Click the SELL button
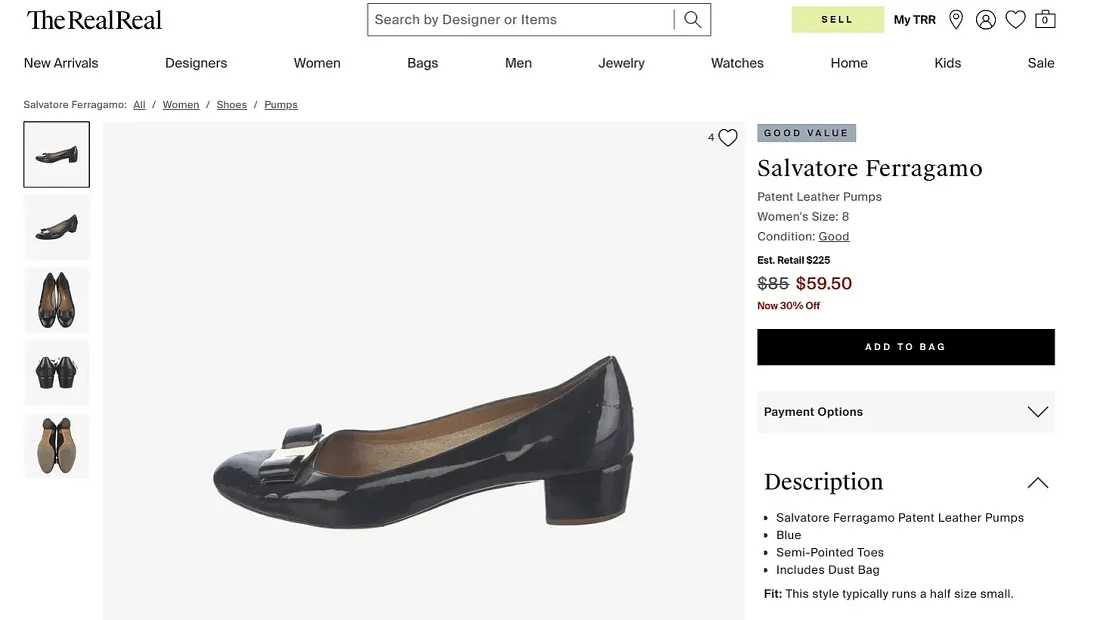This screenshot has height=620, width=1100. coord(838,20)
